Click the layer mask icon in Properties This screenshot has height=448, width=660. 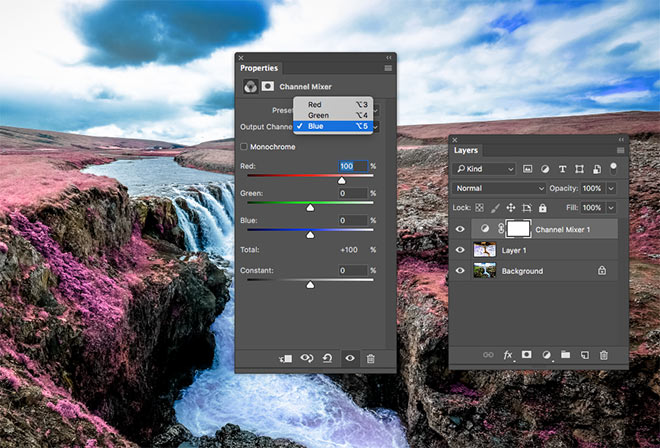[267, 86]
